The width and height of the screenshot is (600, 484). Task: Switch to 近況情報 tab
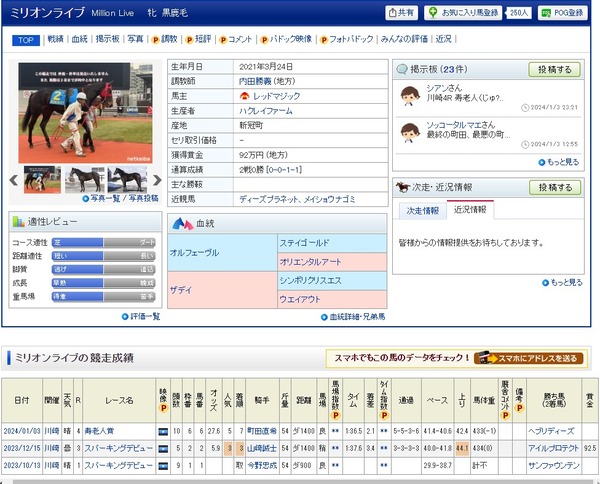pyautogui.click(x=470, y=210)
